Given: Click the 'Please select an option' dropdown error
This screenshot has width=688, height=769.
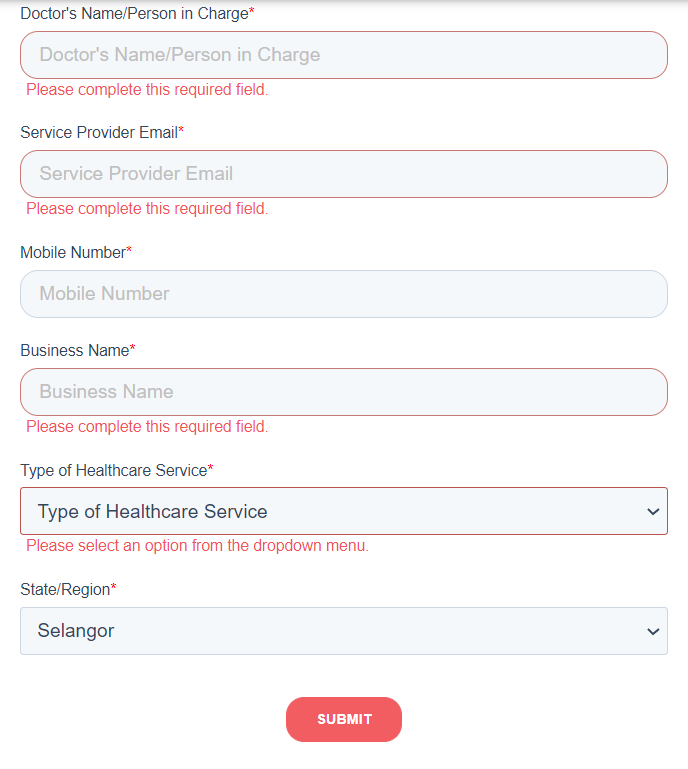Looking at the screenshot, I should tap(198, 546).
